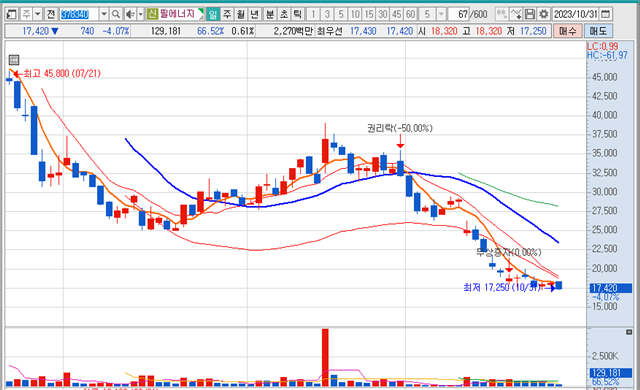
Task: Select the 년 yearly chart period
Action: (254, 15)
